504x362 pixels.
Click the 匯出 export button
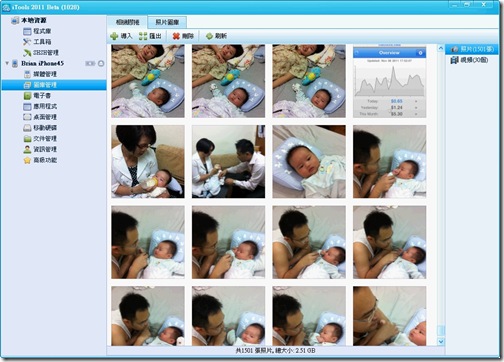150,36
